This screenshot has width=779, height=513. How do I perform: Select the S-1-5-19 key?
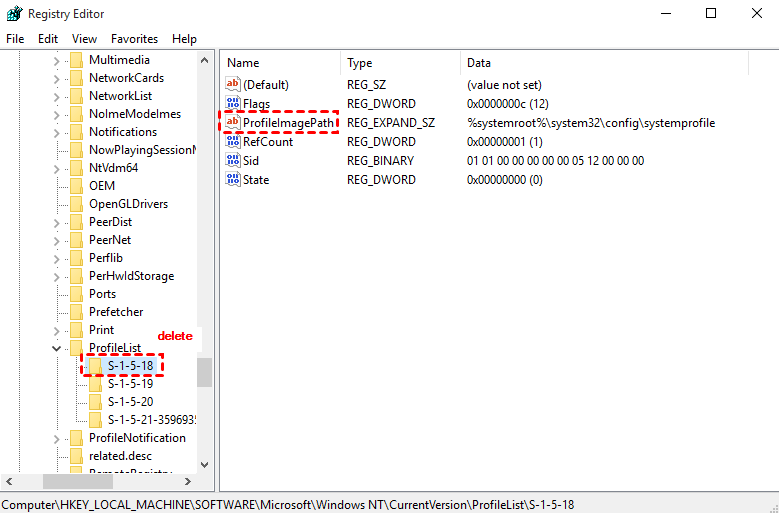pyautogui.click(x=130, y=384)
